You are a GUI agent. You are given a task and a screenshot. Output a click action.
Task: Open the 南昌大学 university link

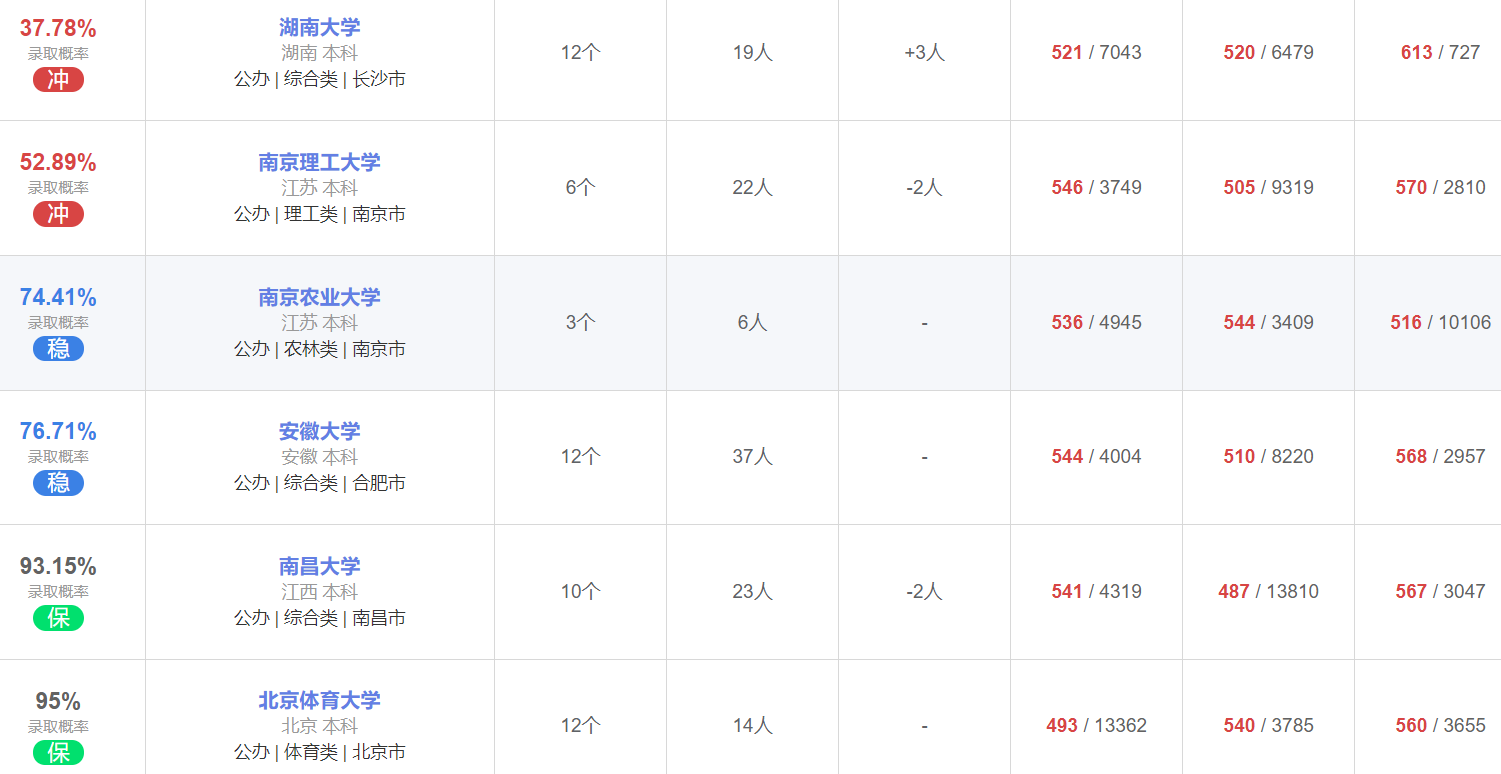coord(319,566)
